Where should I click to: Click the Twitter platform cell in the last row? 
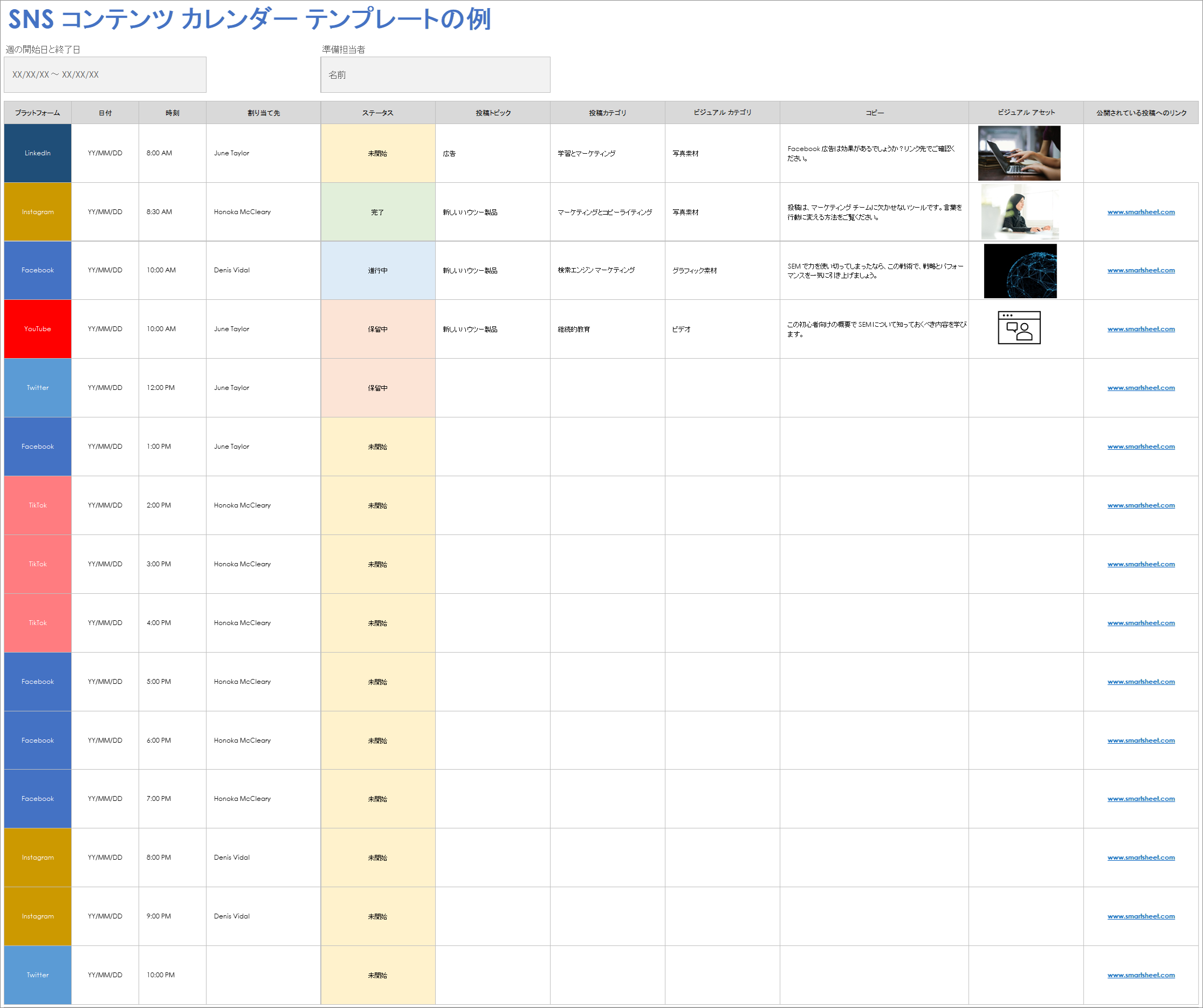pyautogui.click(x=37, y=974)
